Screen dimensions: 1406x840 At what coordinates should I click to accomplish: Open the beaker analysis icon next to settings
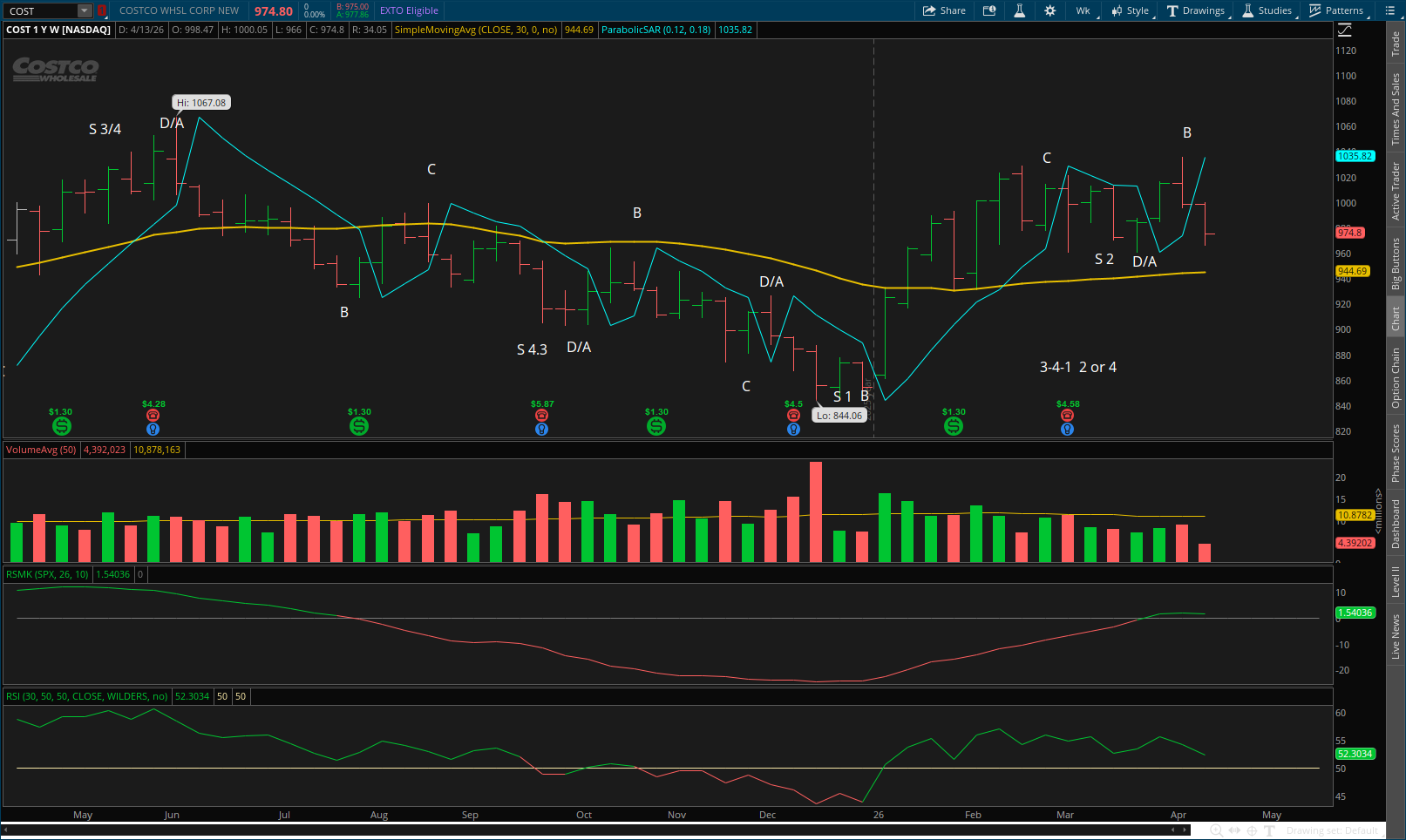pyautogui.click(x=1019, y=10)
